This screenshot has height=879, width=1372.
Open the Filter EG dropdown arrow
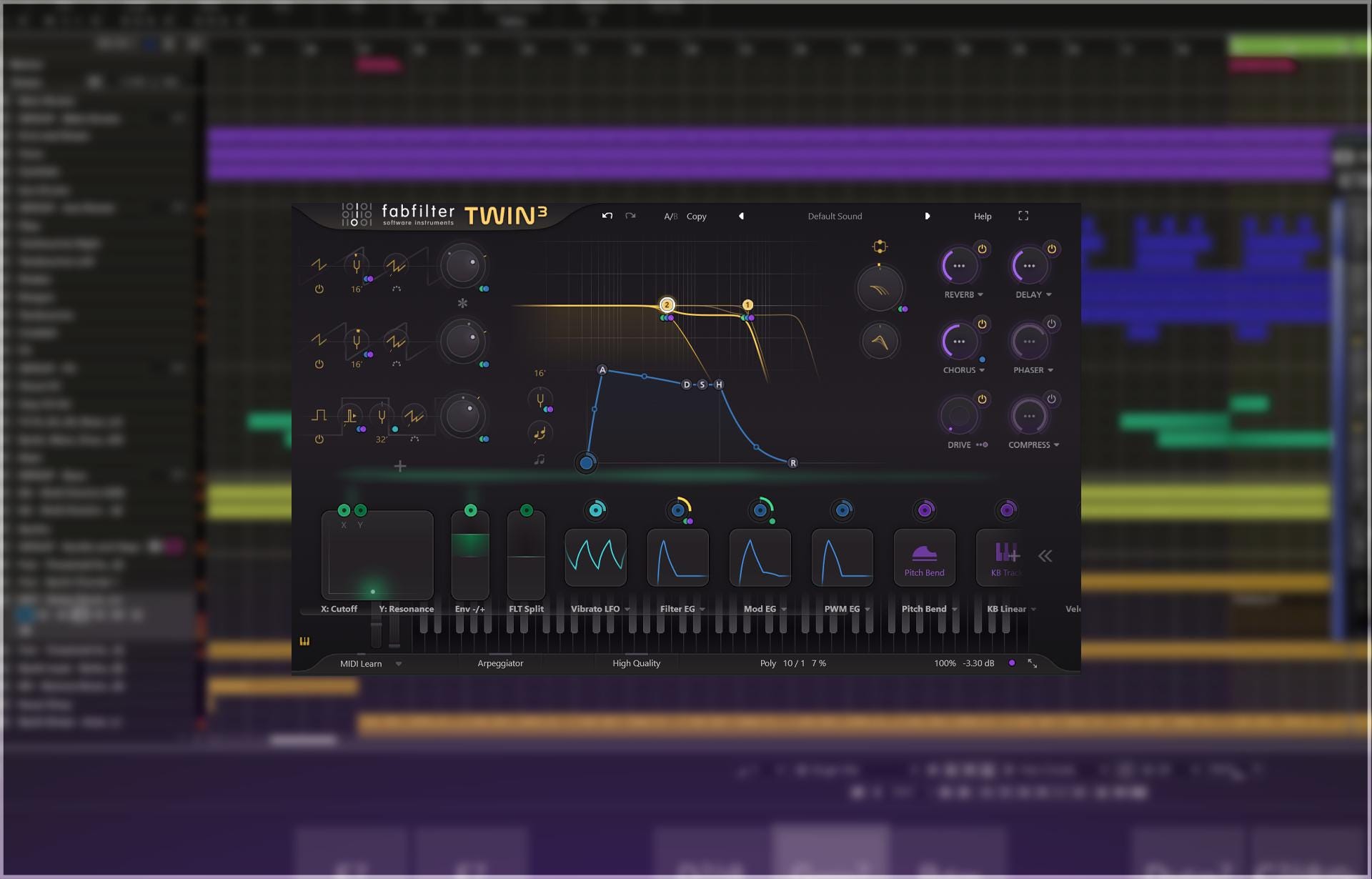[x=702, y=610]
